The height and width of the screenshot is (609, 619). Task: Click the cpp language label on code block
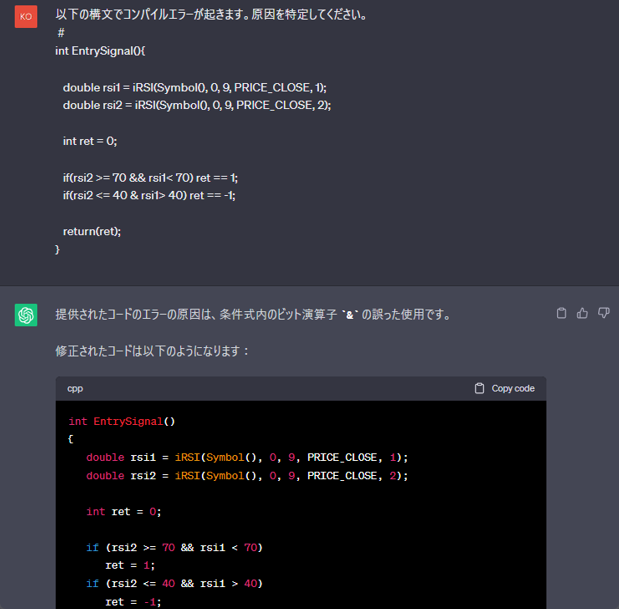pos(76,388)
